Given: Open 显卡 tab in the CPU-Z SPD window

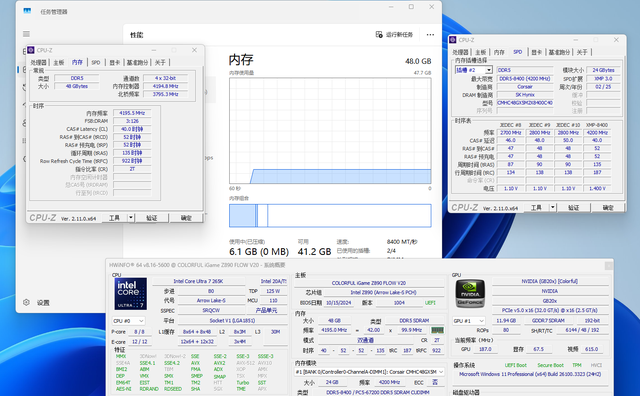Looking at the screenshot, I should pyautogui.click(x=537, y=52).
